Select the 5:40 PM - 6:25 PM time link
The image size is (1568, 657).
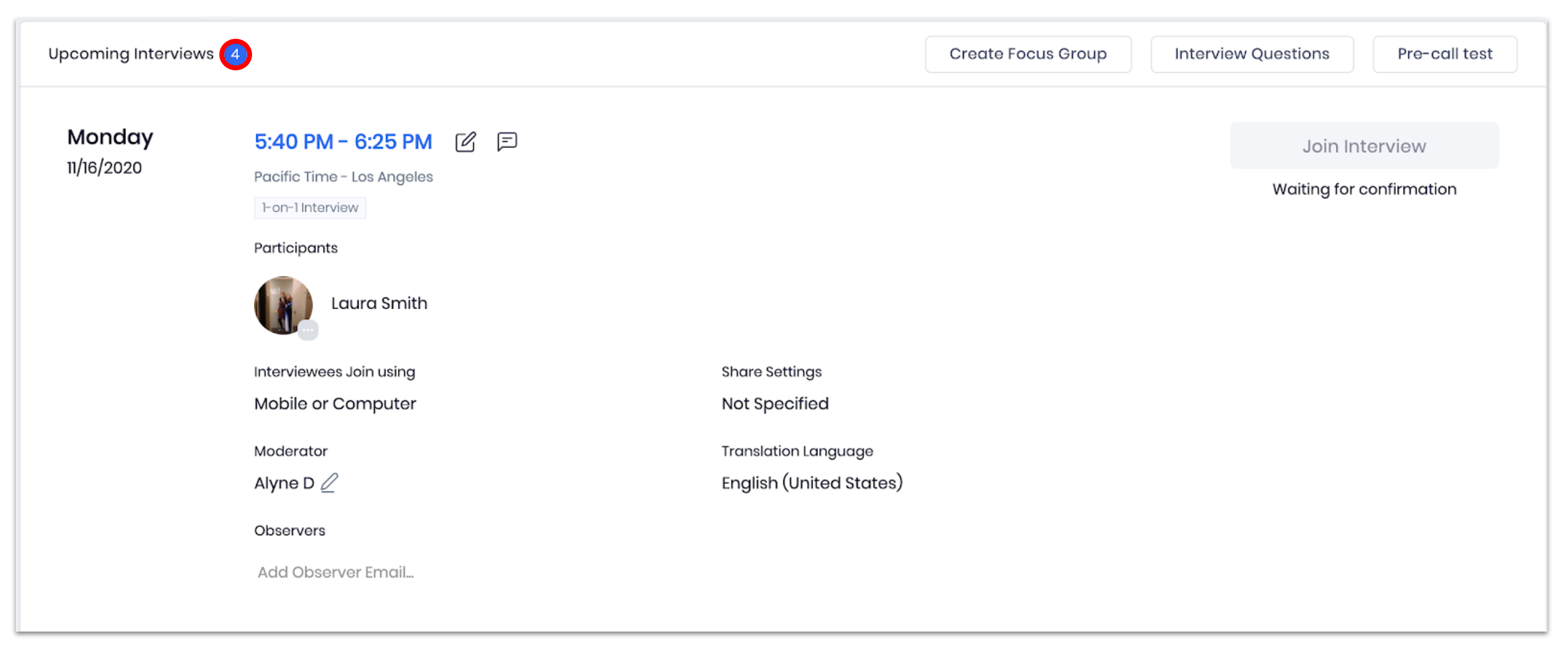point(344,142)
